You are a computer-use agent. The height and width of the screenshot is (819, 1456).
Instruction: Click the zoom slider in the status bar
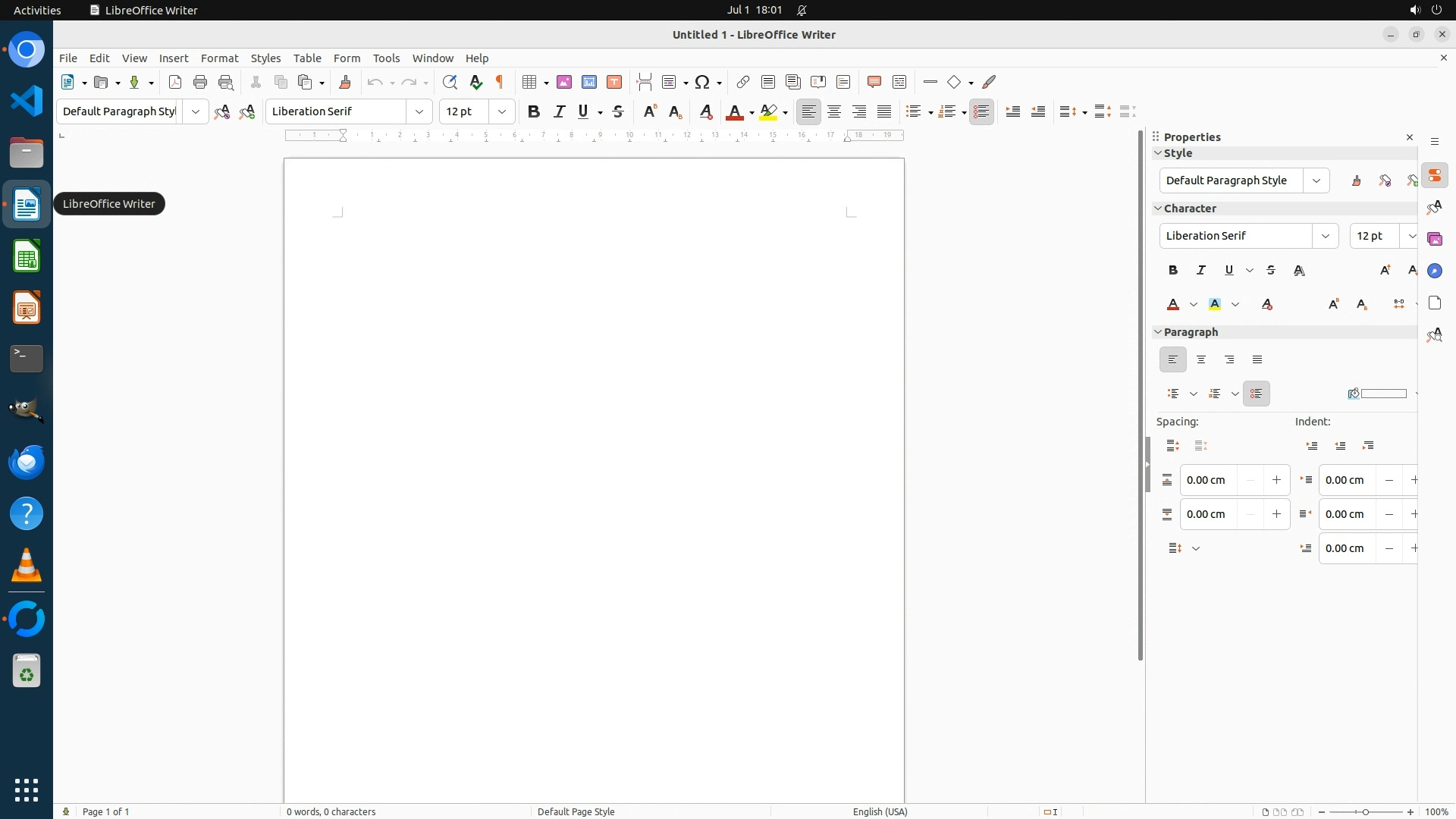point(1366,811)
